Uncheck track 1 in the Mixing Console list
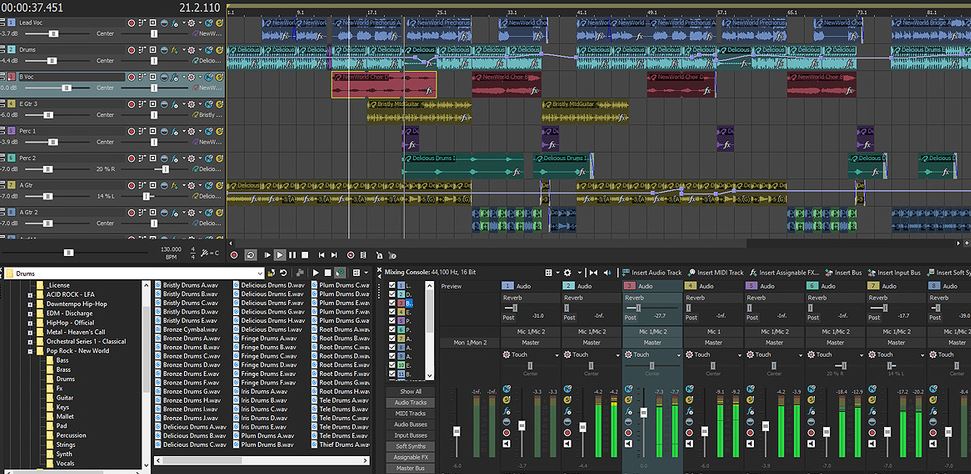Image resolution: width=971 pixels, height=474 pixels. (392, 285)
